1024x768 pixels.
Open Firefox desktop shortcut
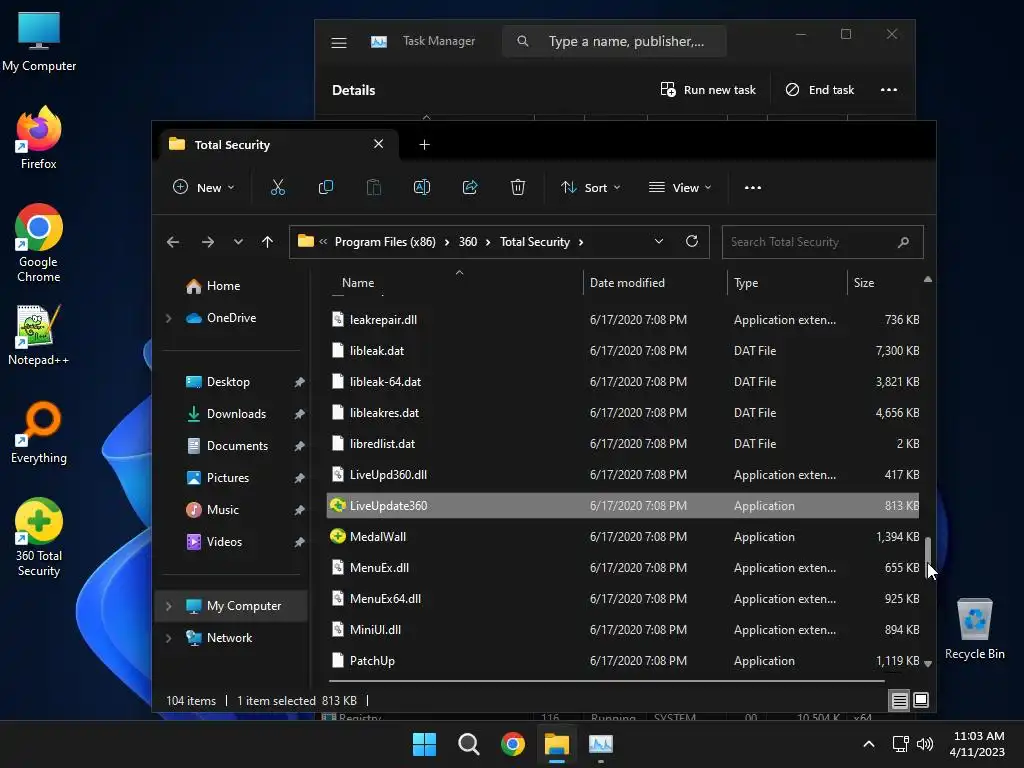tap(39, 138)
